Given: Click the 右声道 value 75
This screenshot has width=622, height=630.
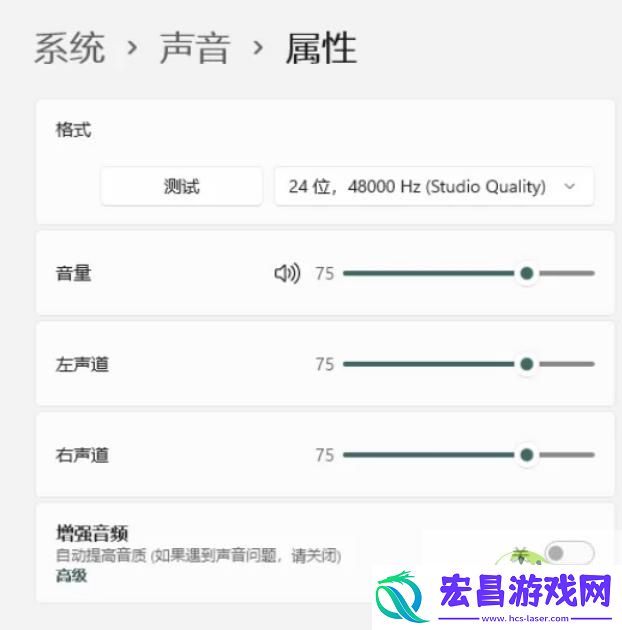Looking at the screenshot, I should (x=325, y=455).
